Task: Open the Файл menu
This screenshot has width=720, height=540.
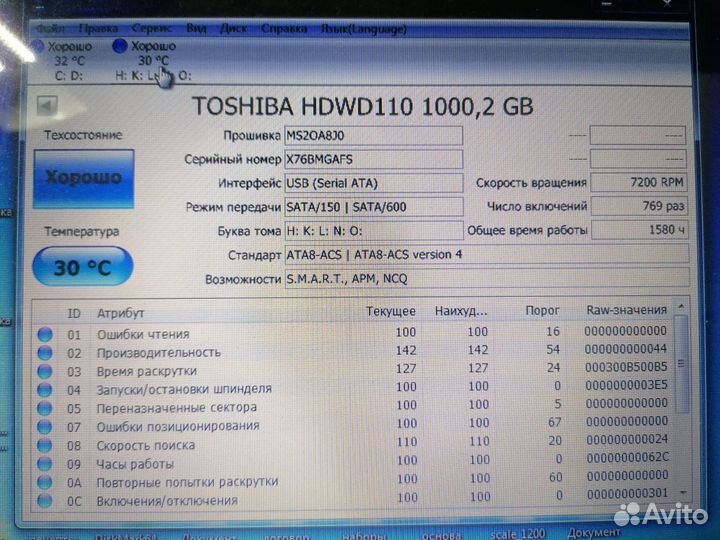Action: click(x=51, y=29)
